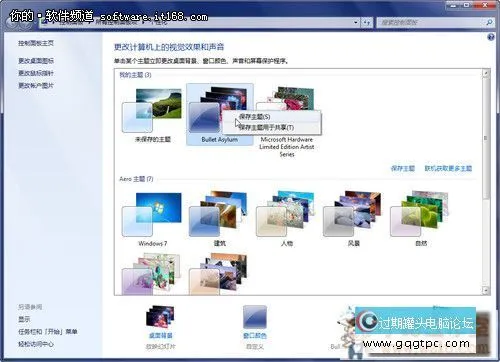Click the 更改计算机上的视觉效果和声音 heading
Screen dimensions: 500x362
pyautogui.click(x=169, y=47)
